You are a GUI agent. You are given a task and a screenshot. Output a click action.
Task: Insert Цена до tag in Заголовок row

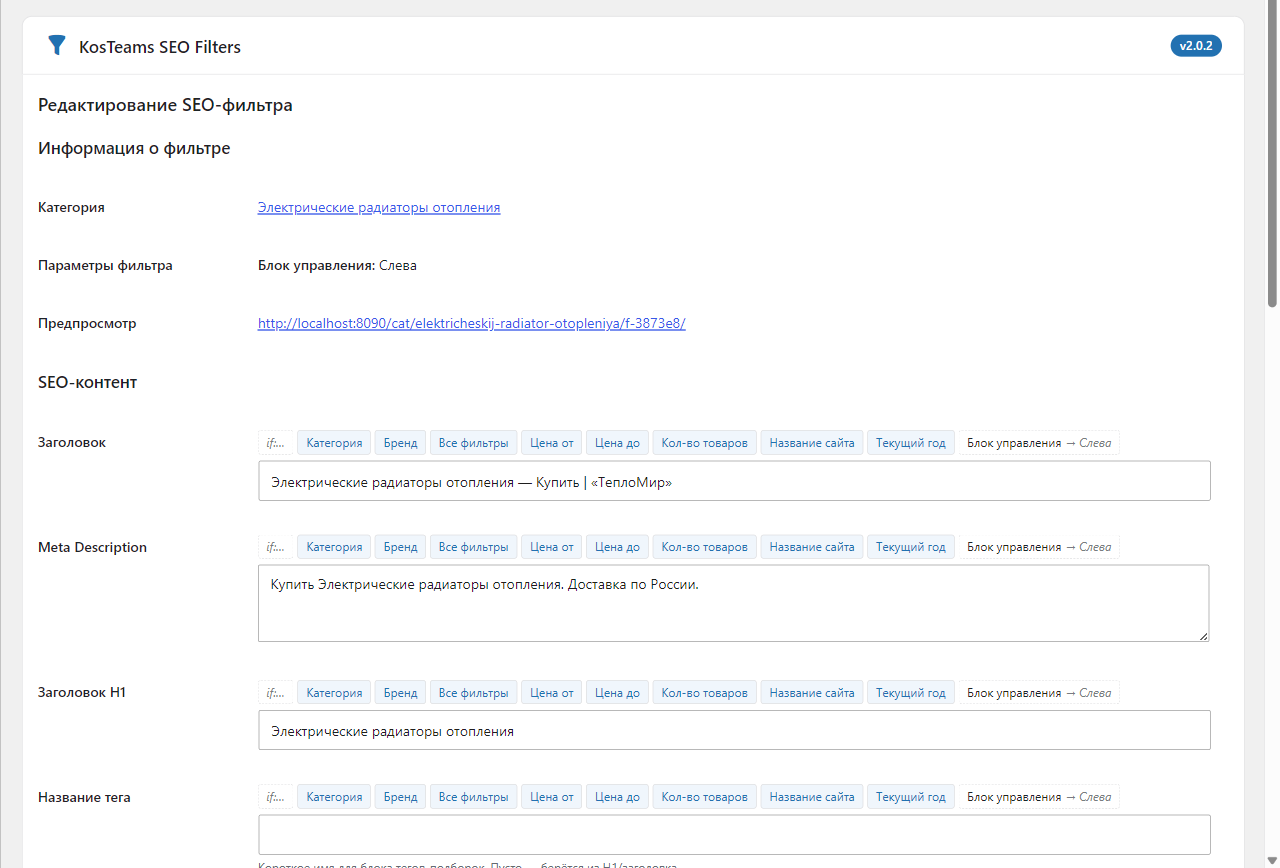617,442
